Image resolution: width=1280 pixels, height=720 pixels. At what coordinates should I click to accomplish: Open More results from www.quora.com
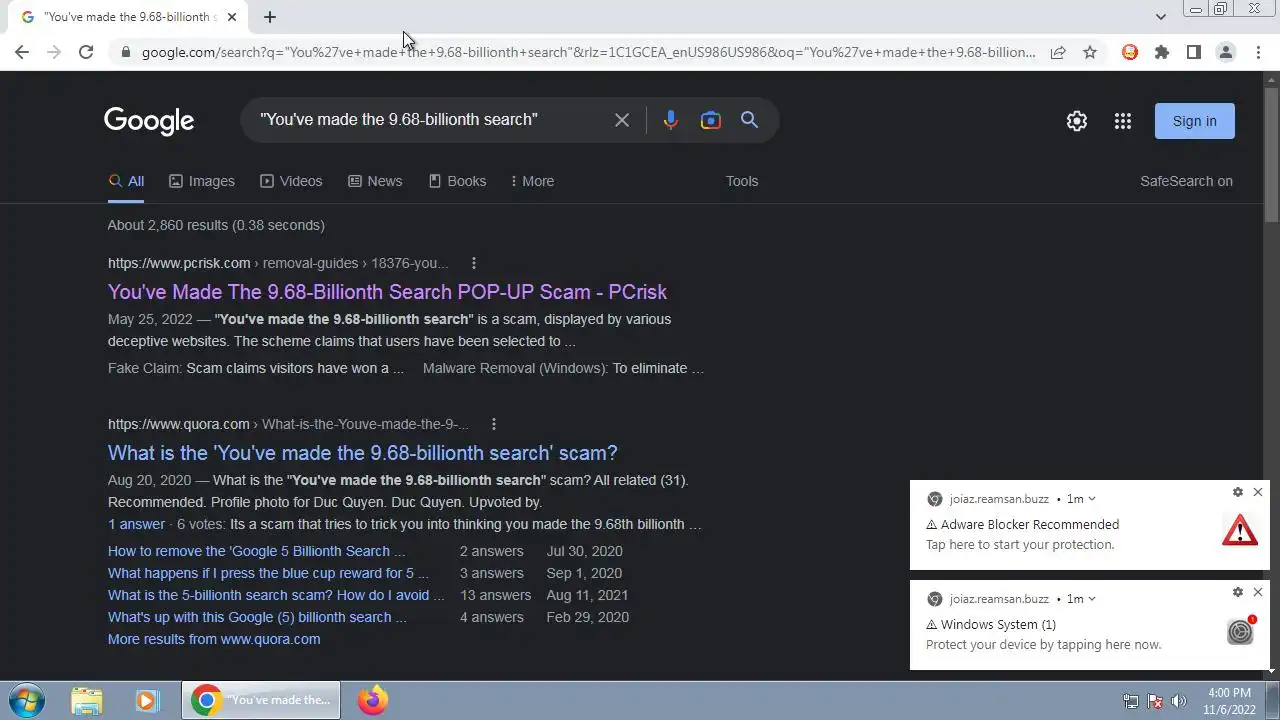coord(214,639)
